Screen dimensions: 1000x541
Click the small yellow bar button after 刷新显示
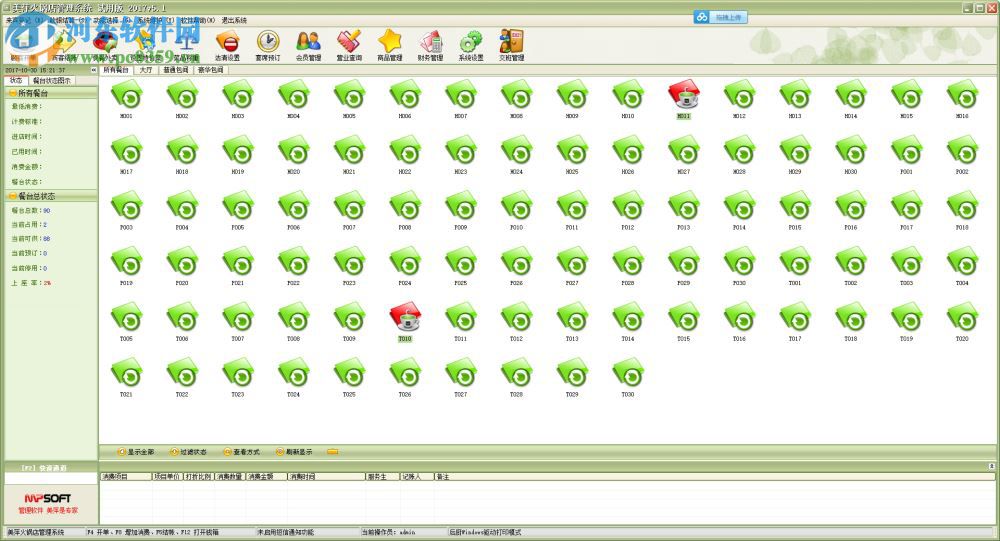332,452
